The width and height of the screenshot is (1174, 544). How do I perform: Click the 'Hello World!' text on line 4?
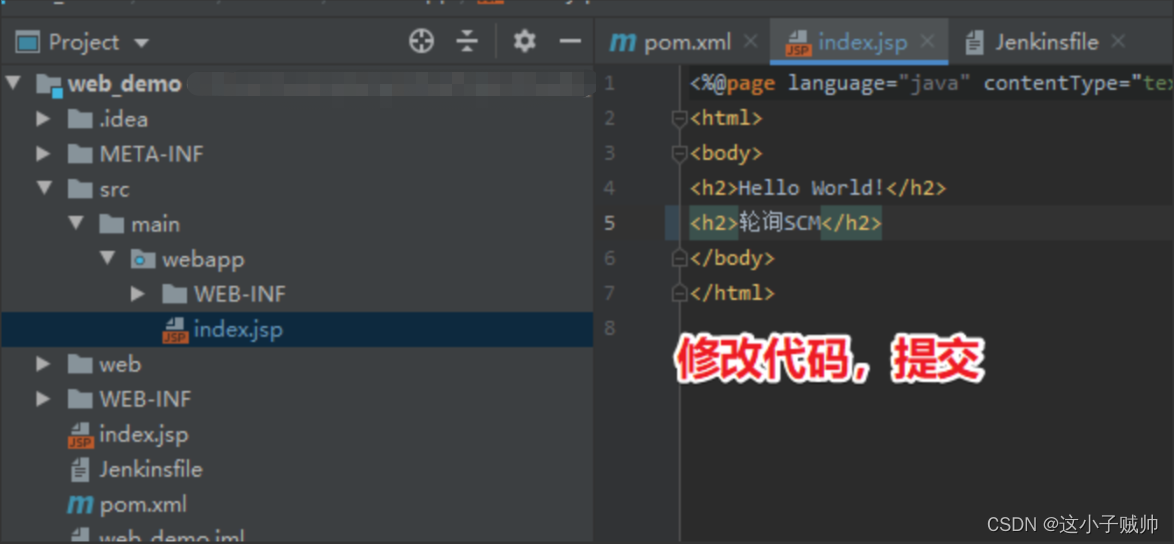coord(812,188)
